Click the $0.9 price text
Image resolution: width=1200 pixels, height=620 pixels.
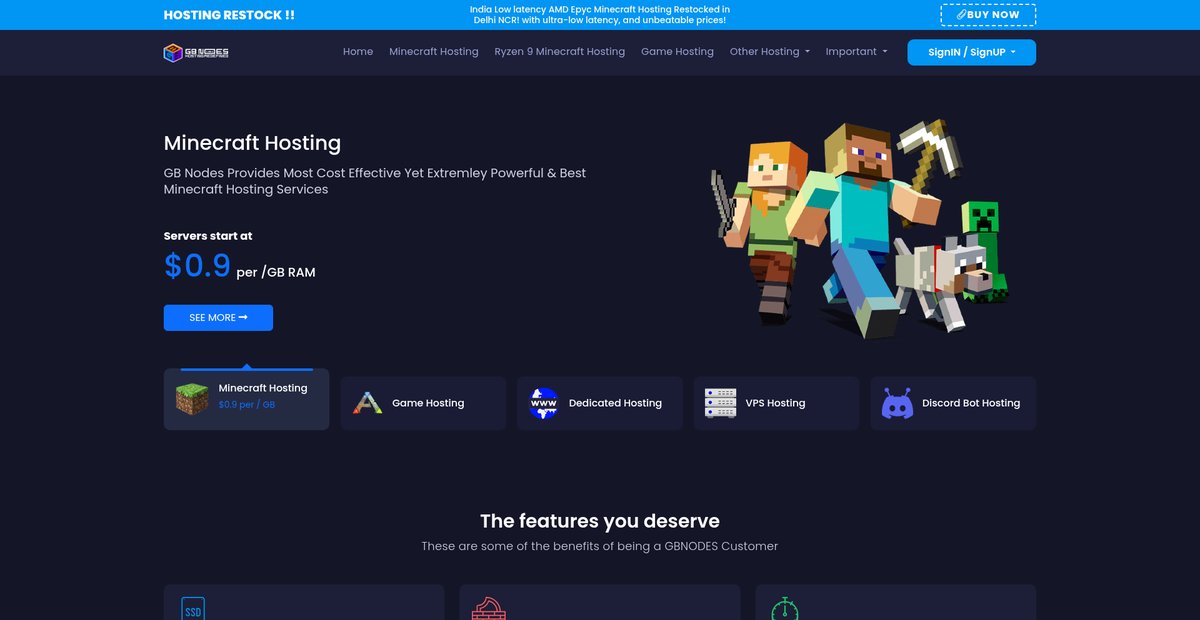click(198, 265)
